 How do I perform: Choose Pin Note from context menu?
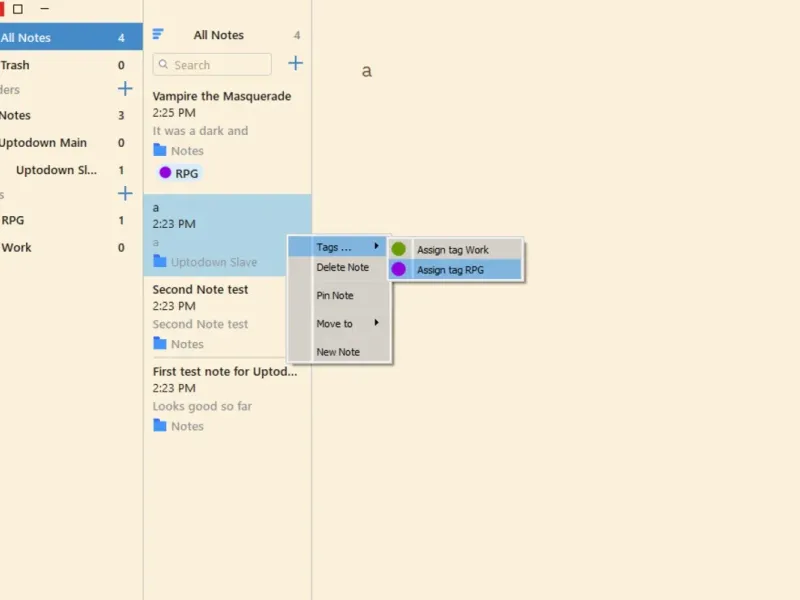340,295
